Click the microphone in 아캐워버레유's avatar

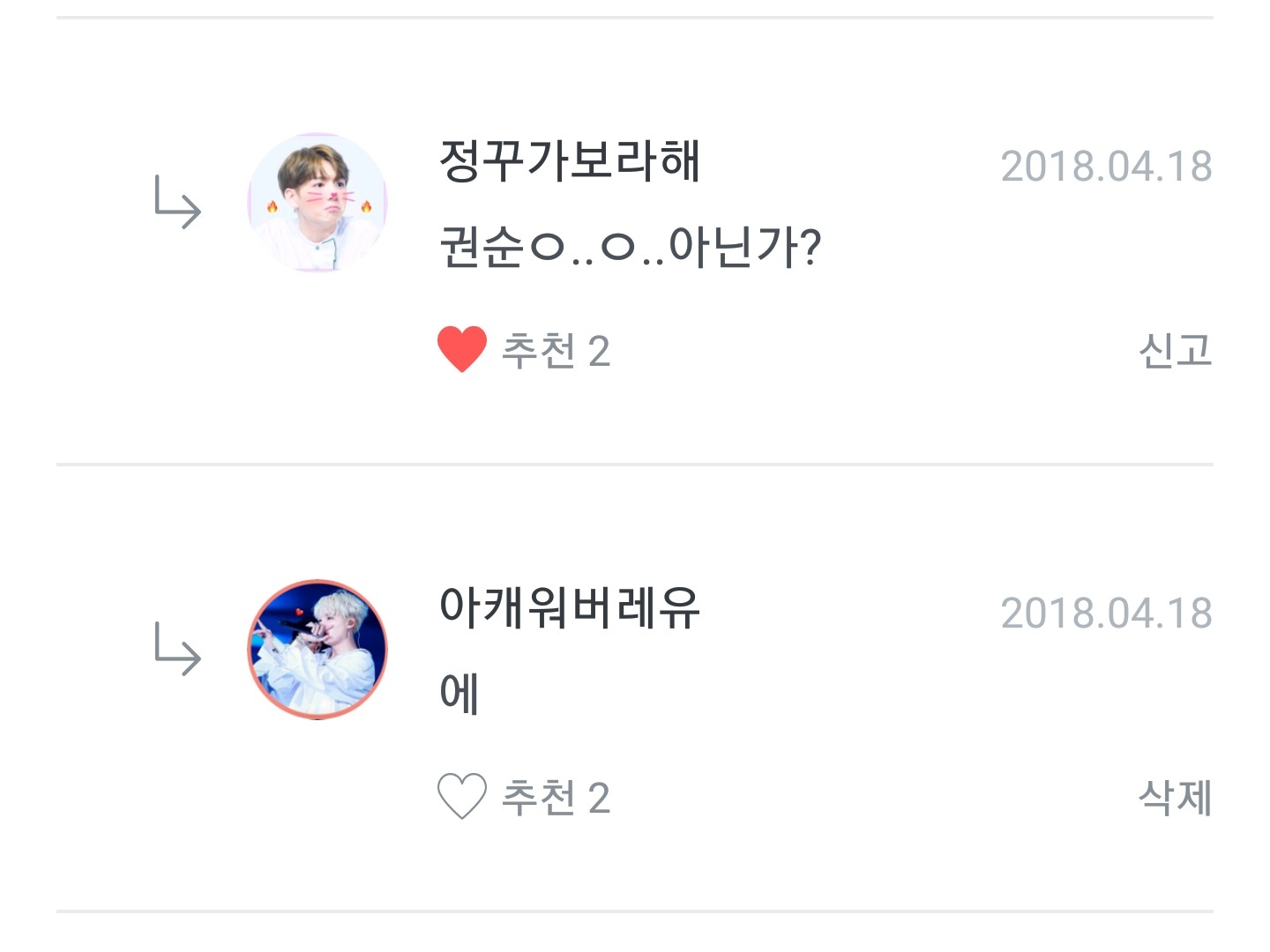click(297, 628)
